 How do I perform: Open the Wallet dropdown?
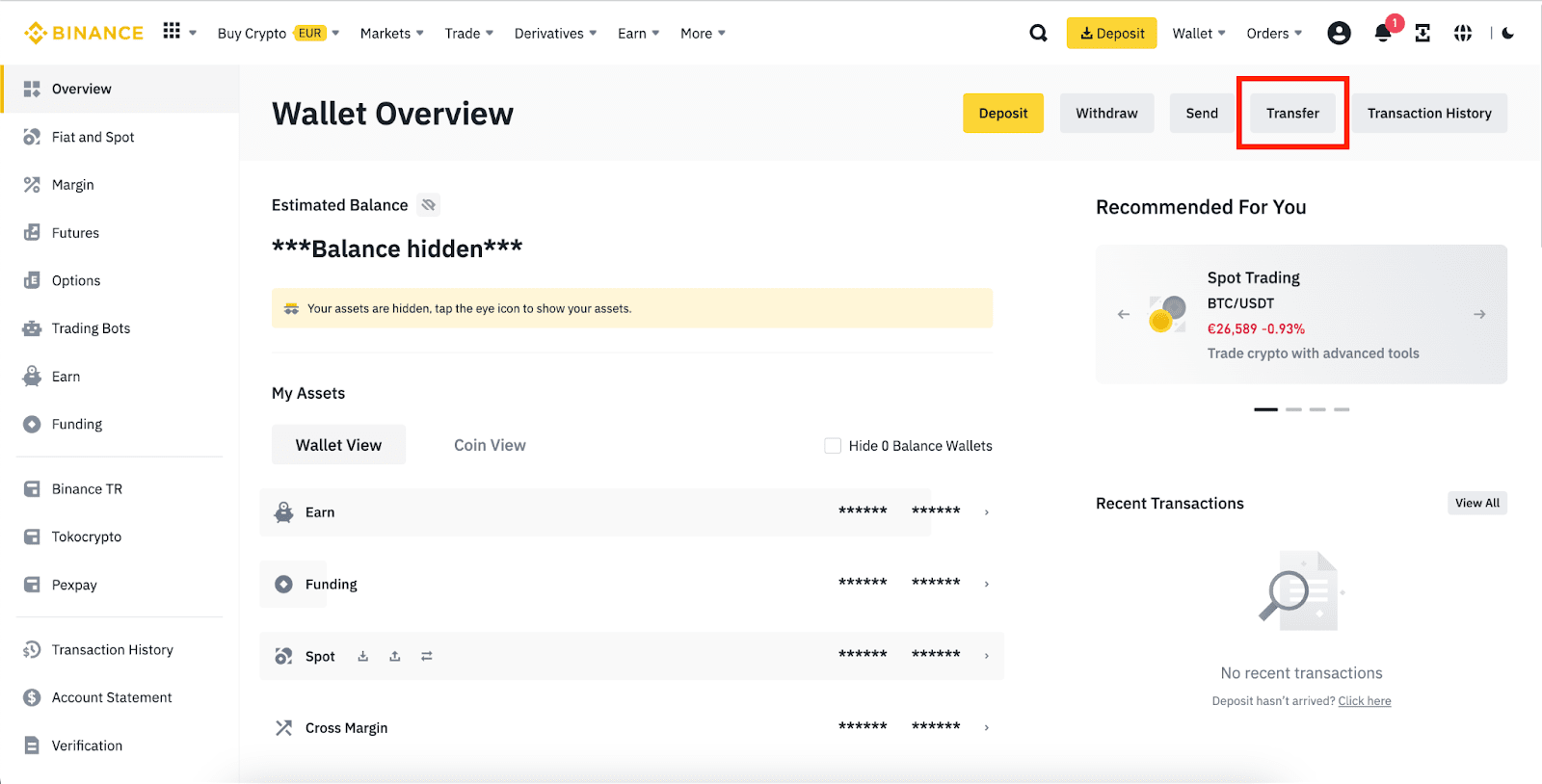[1199, 33]
